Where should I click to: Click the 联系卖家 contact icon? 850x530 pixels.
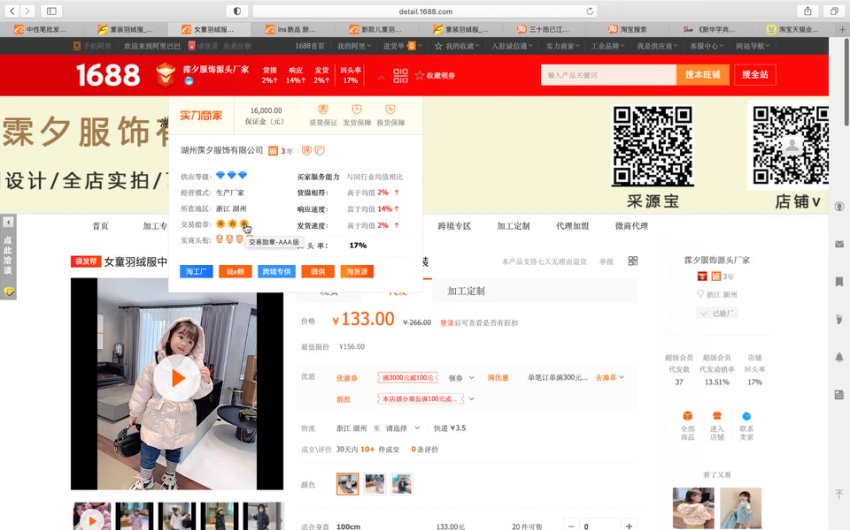point(746,421)
